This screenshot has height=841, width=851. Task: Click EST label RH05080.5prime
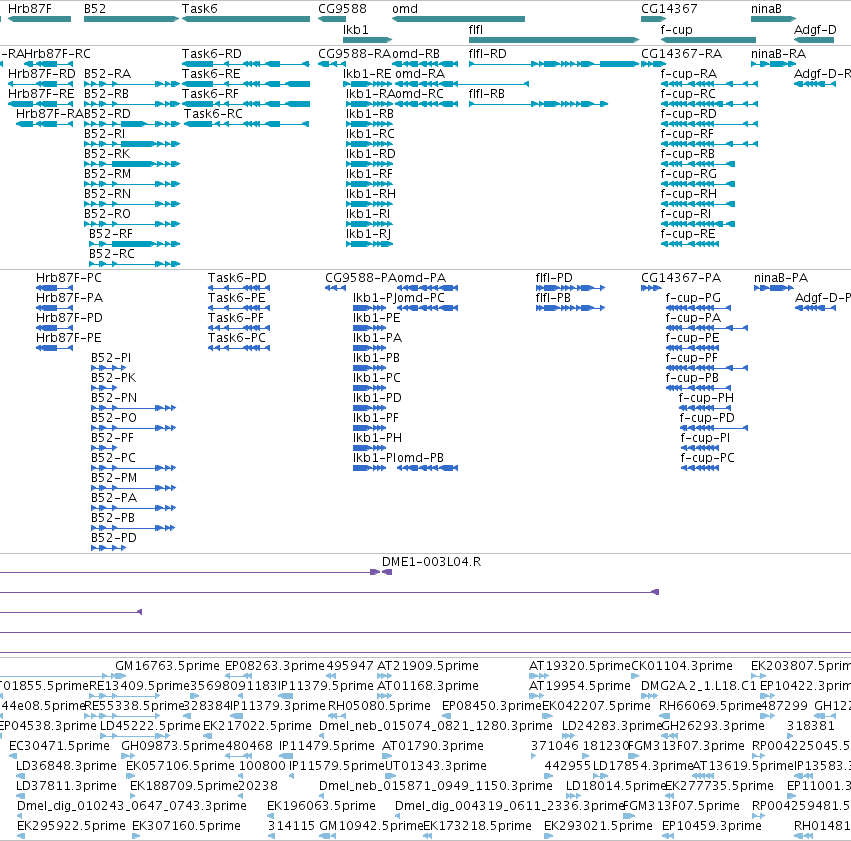point(379,706)
